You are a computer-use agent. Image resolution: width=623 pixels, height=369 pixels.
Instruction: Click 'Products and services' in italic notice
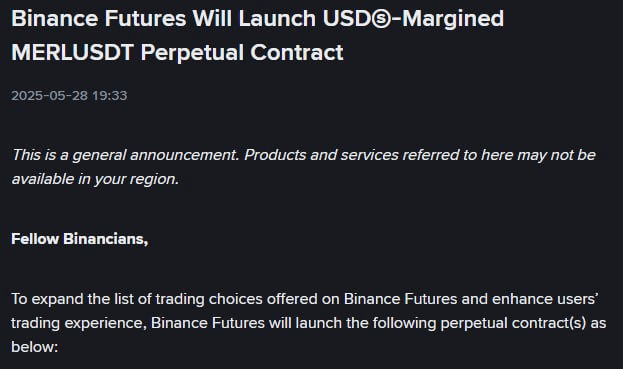[x=321, y=155]
